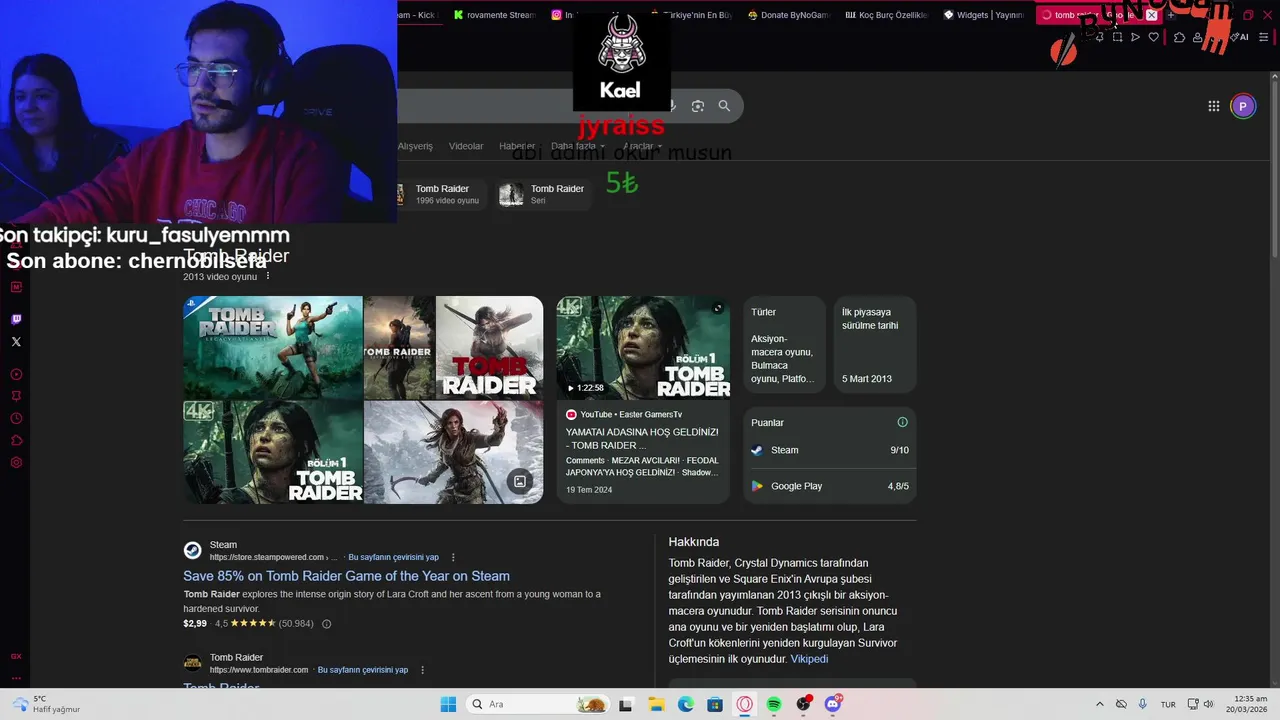The width and height of the screenshot is (1280, 720).
Task: Open Windows Start menu
Action: [448, 704]
